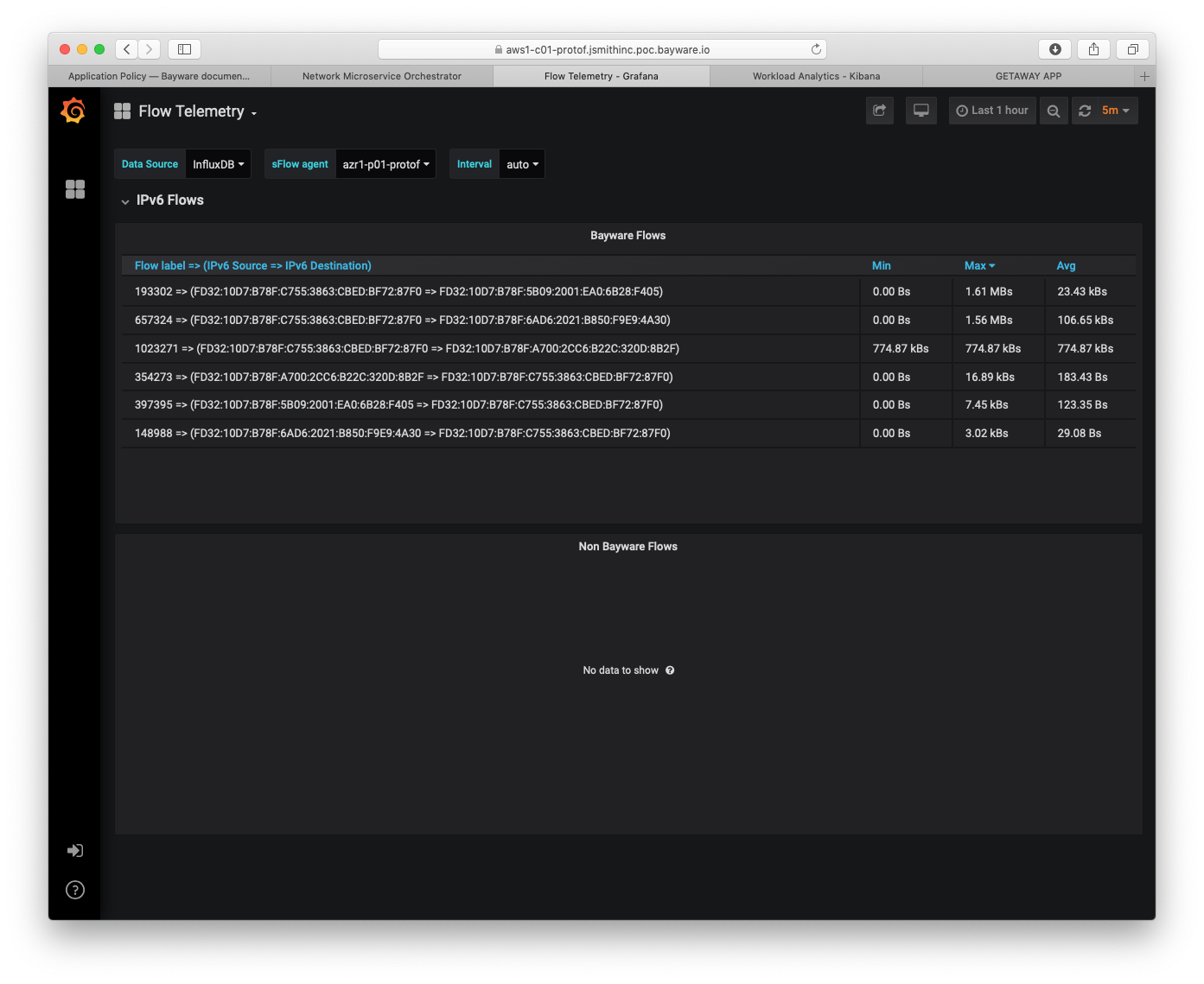Click the flow 1023271 row
1204x984 pixels.
pyautogui.click(x=628, y=349)
